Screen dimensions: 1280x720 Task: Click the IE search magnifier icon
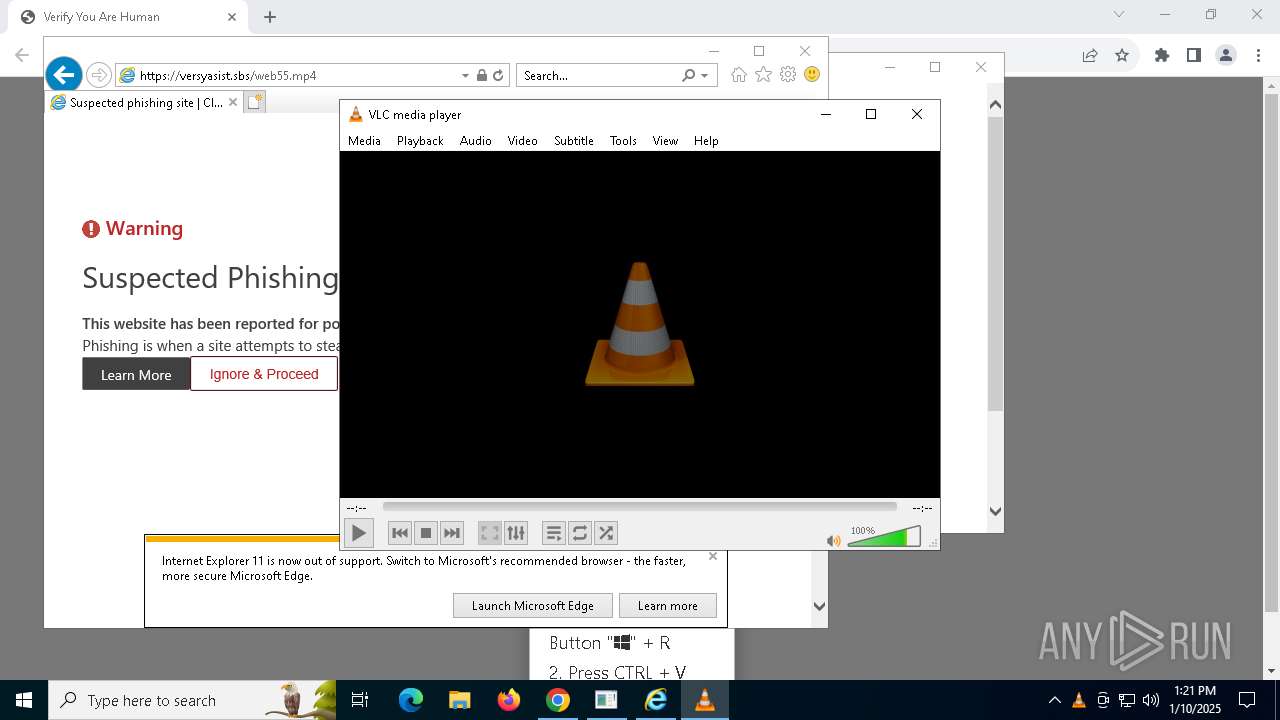pos(688,75)
